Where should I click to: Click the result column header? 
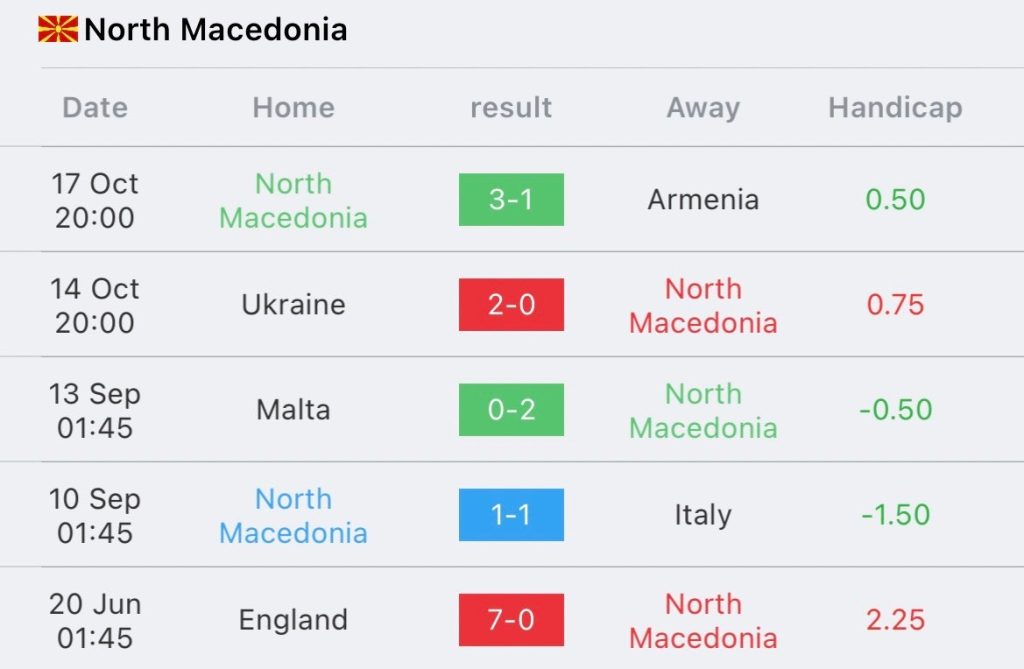[511, 108]
